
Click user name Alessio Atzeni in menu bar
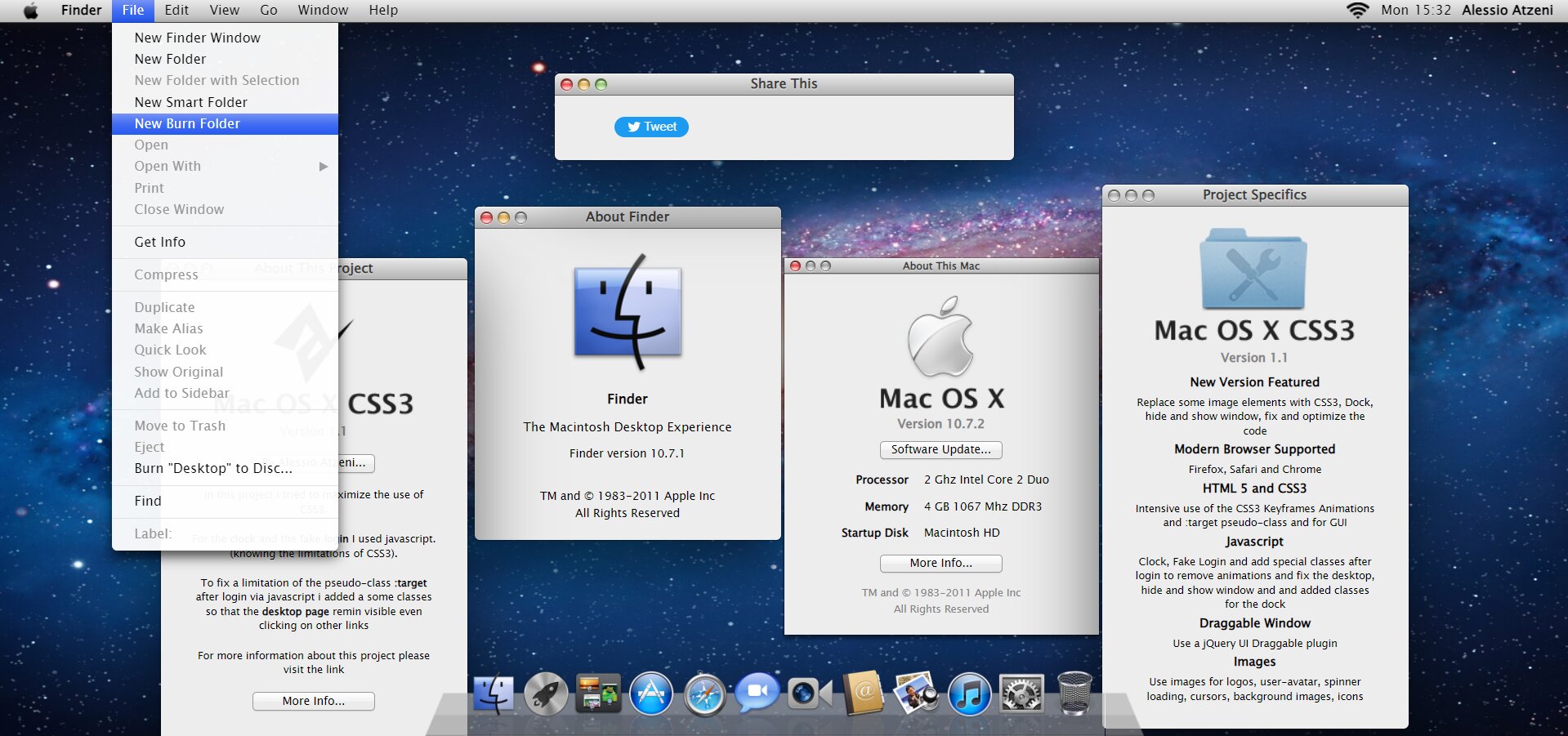point(1508,11)
